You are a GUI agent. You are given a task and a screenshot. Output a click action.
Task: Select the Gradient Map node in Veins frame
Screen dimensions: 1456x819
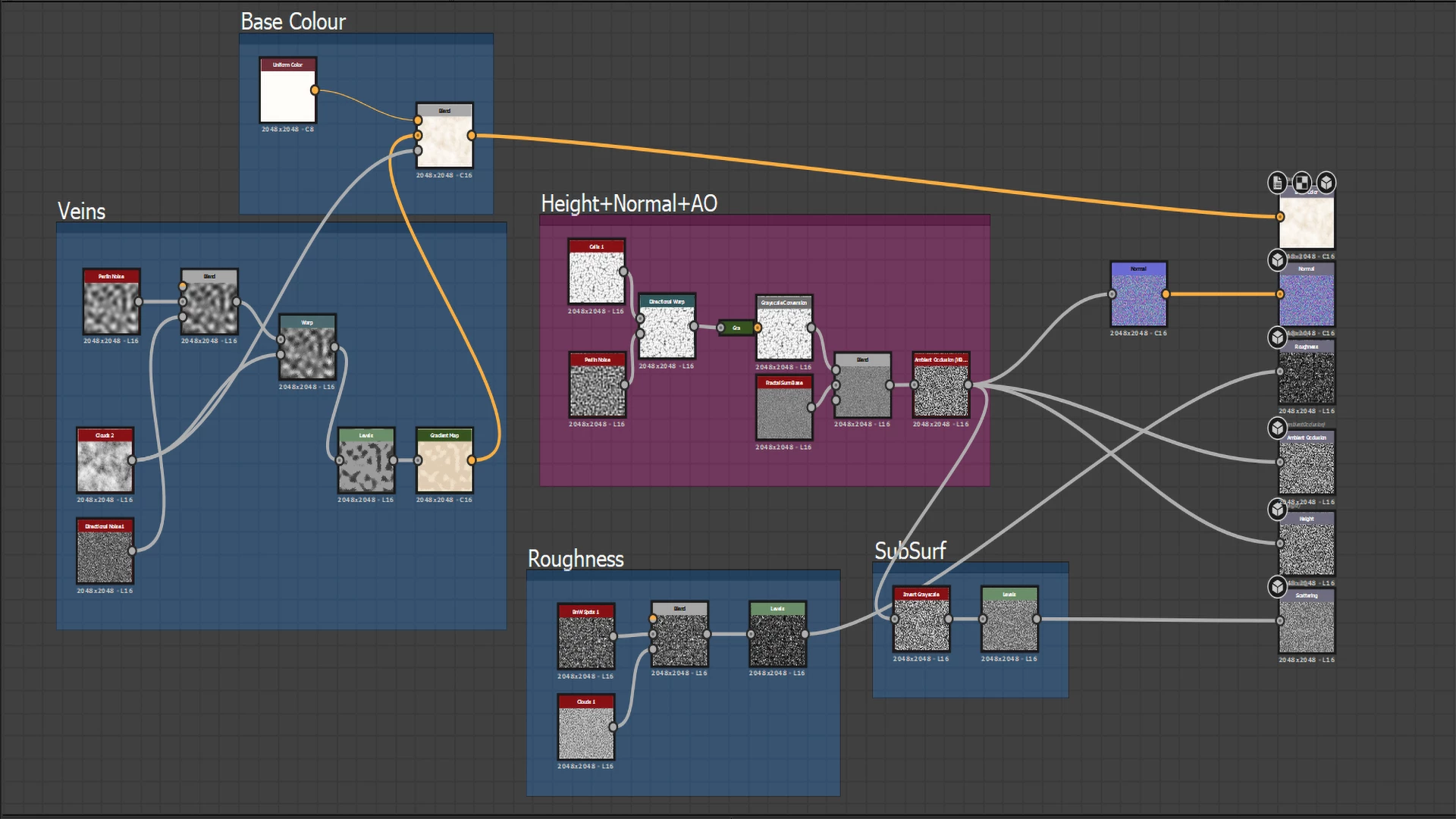pos(444,466)
